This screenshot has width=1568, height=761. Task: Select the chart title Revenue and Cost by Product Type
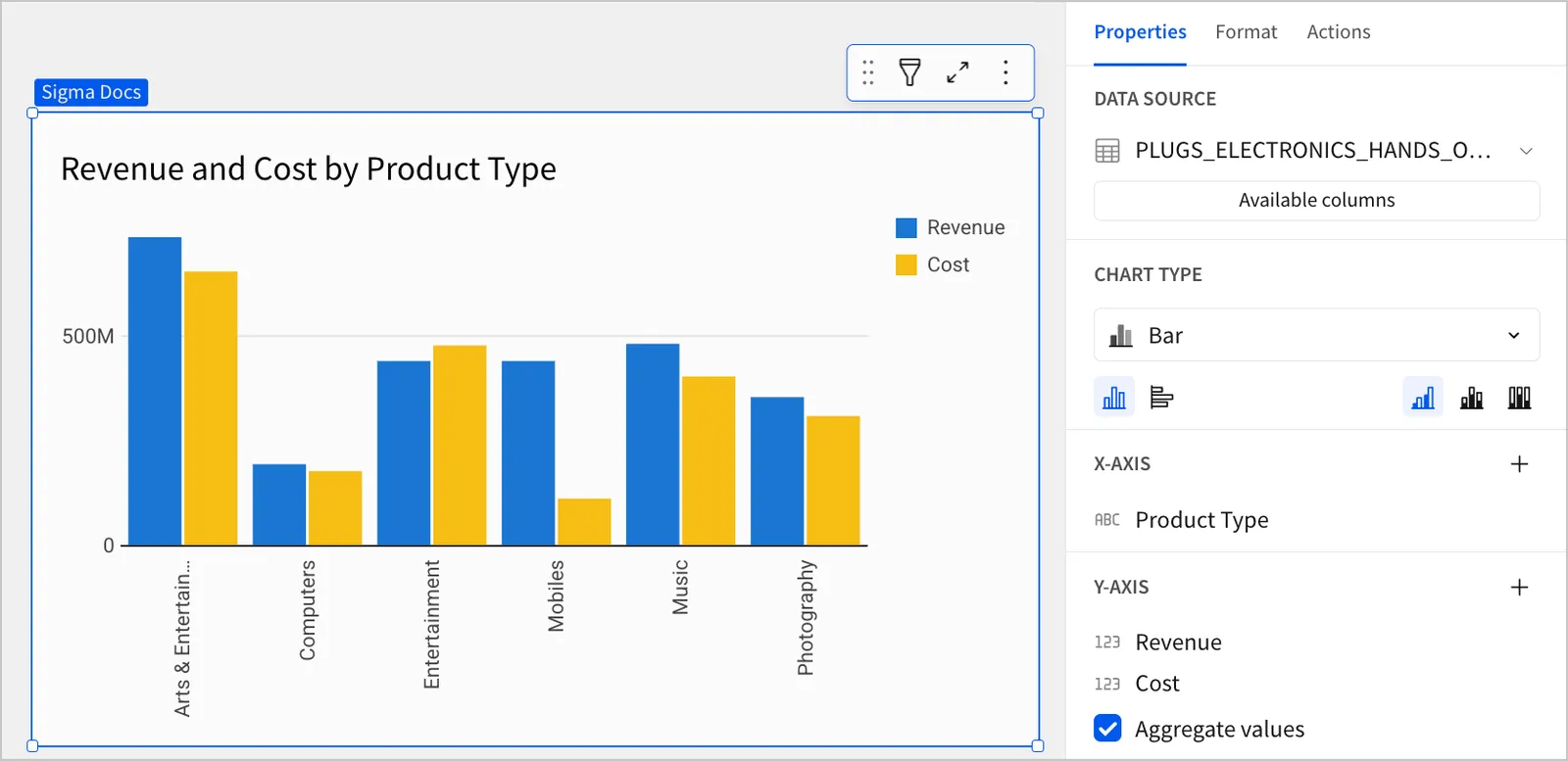(x=309, y=169)
